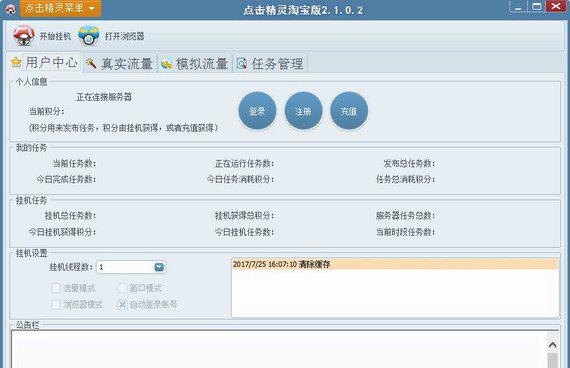This screenshot has width=570, height=368.
Task: Click the 发布总任务数 label
Action: tap(409, 164)
